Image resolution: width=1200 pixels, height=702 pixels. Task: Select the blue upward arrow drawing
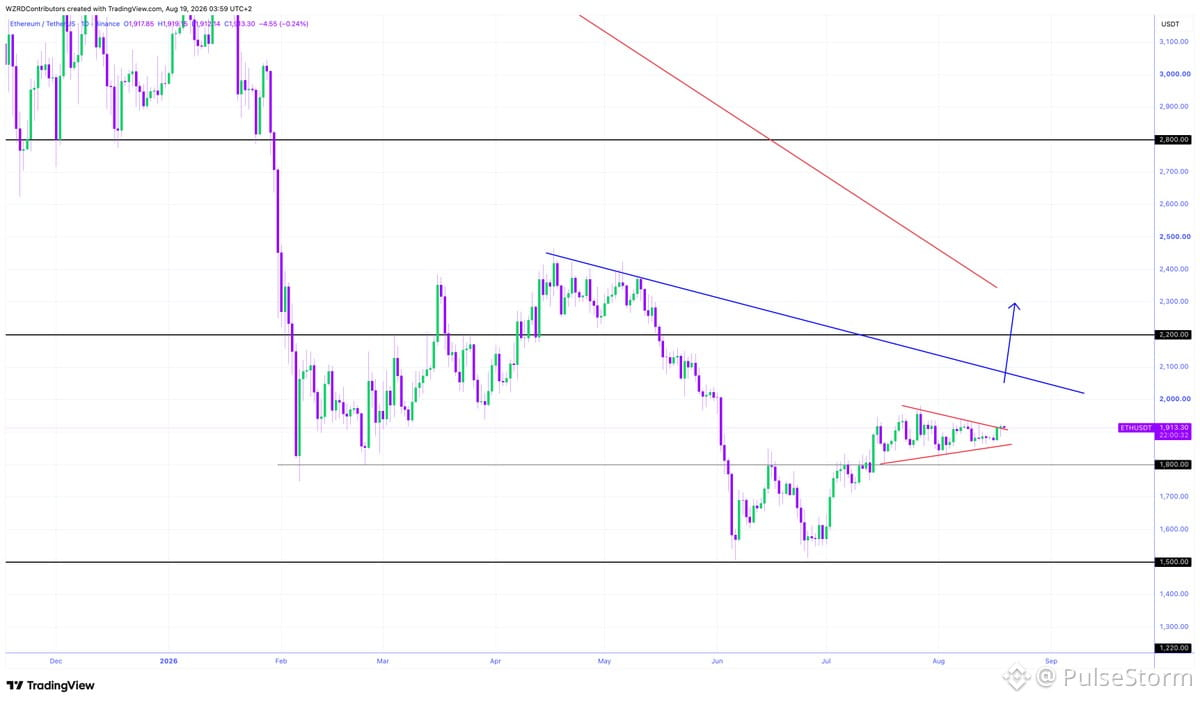point(1010,342)
